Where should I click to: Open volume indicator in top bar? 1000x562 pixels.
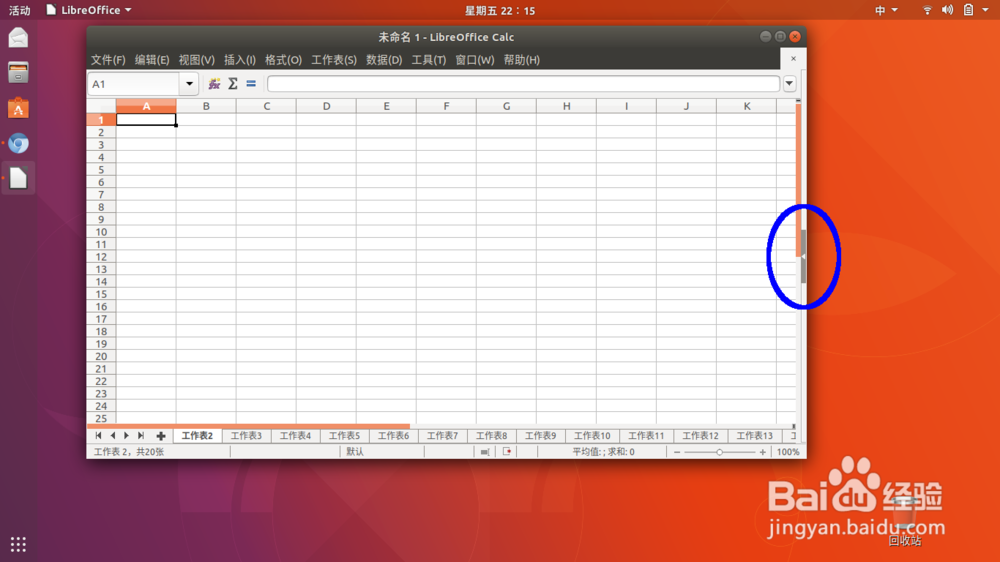tap(948, 10)
